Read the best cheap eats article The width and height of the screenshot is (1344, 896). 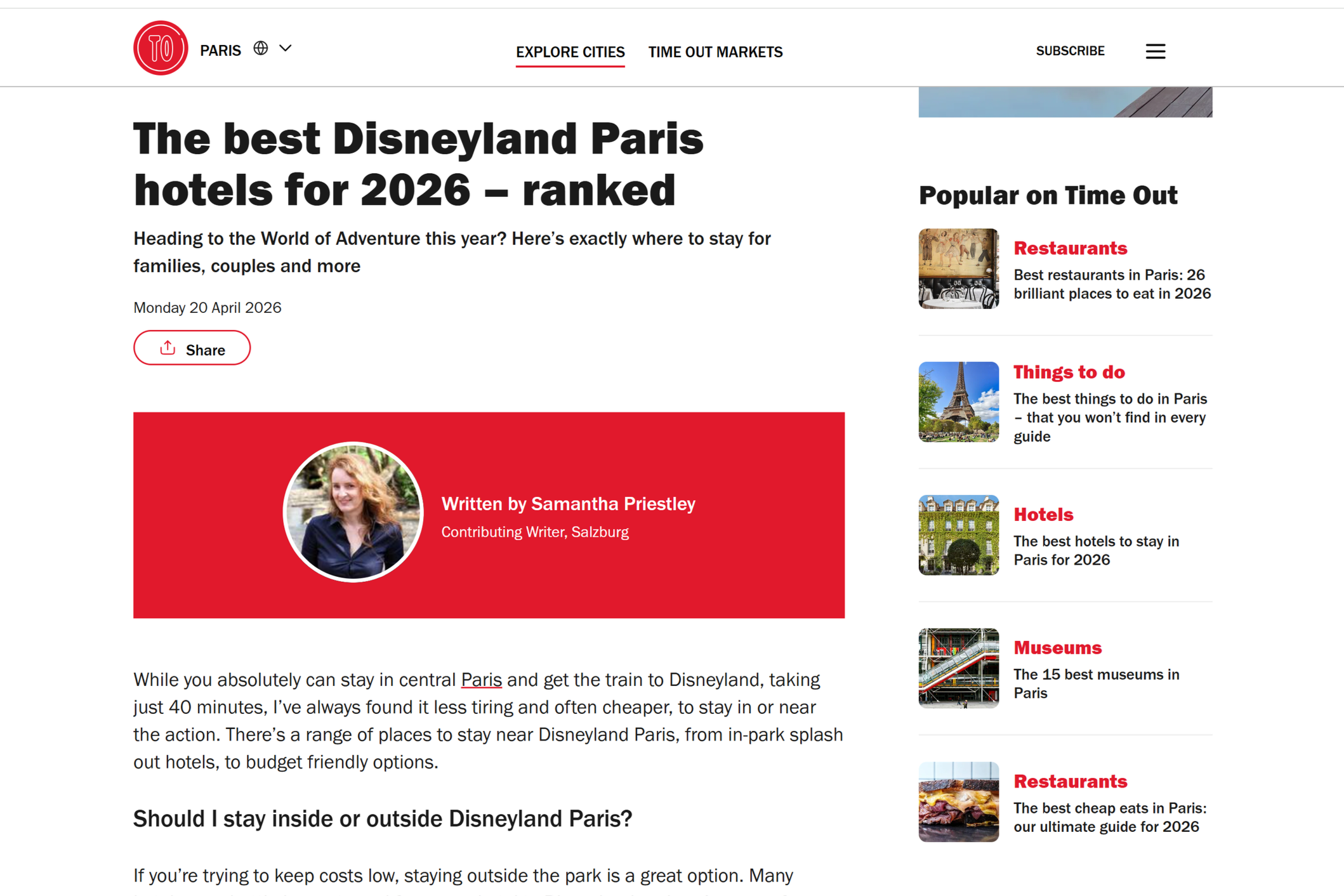tap(1109, 817)
